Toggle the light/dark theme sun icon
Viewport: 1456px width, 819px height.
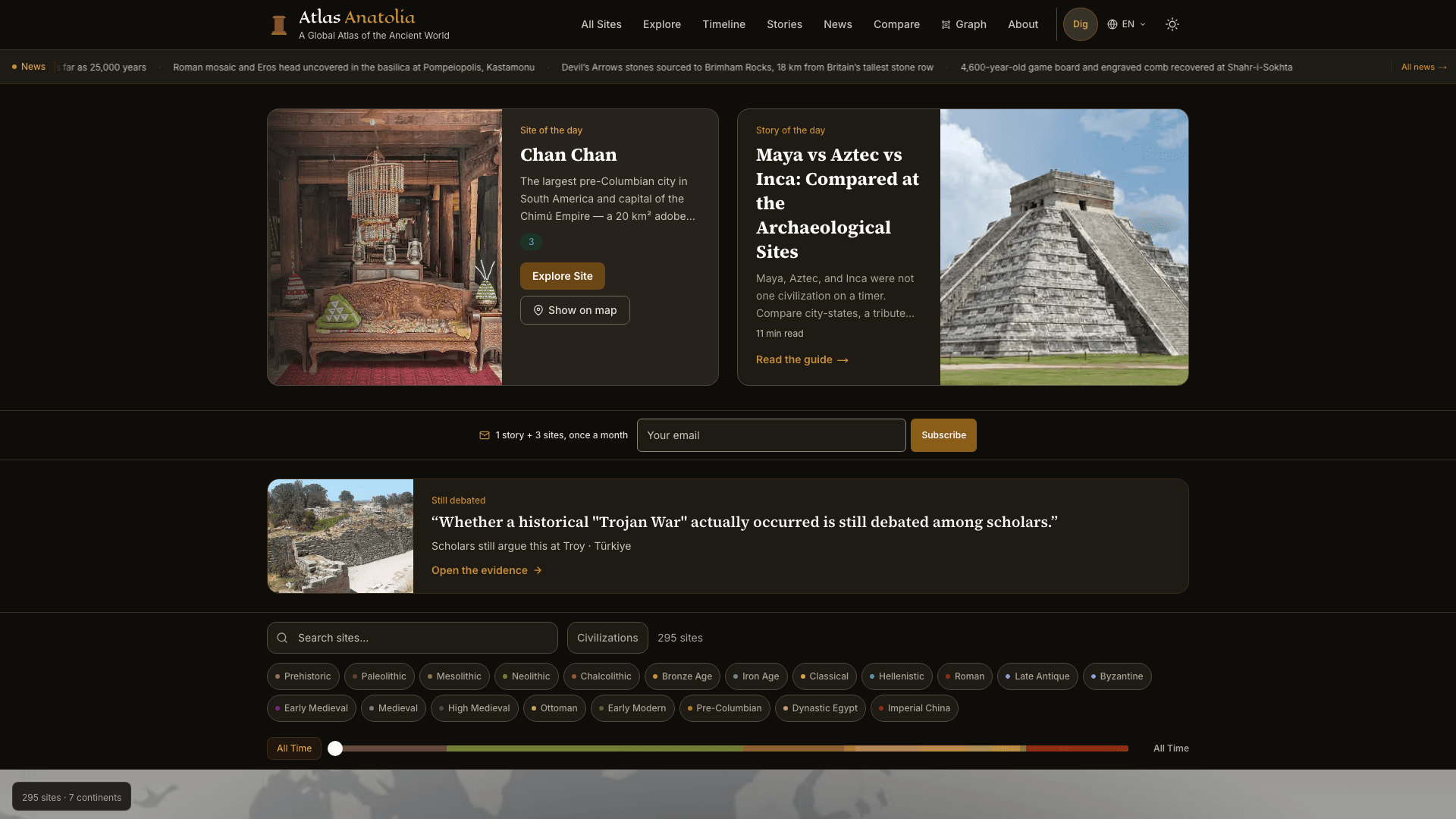(1172, 24)
